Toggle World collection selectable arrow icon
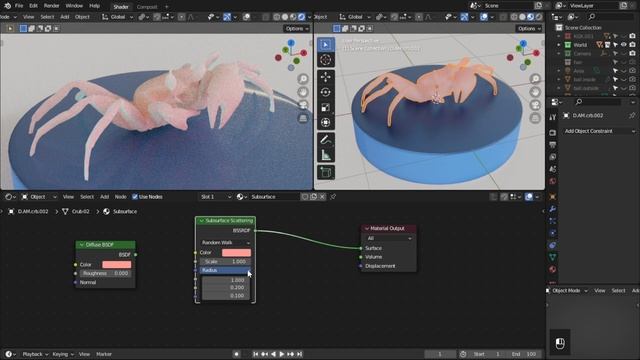The width and height of the screenshot is (640, 360). 615,44
